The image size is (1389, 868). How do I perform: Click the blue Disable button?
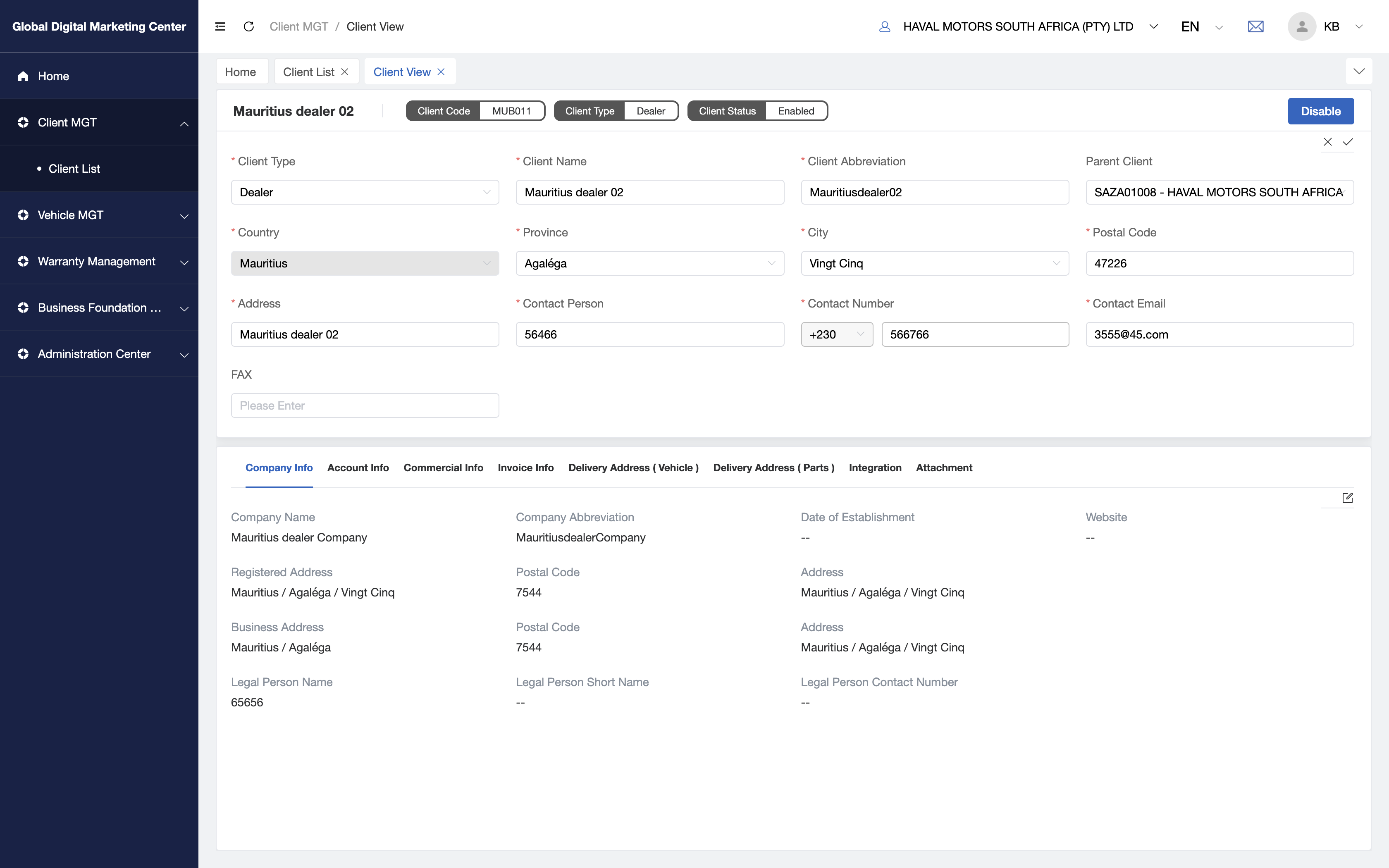click(1321, 111)
